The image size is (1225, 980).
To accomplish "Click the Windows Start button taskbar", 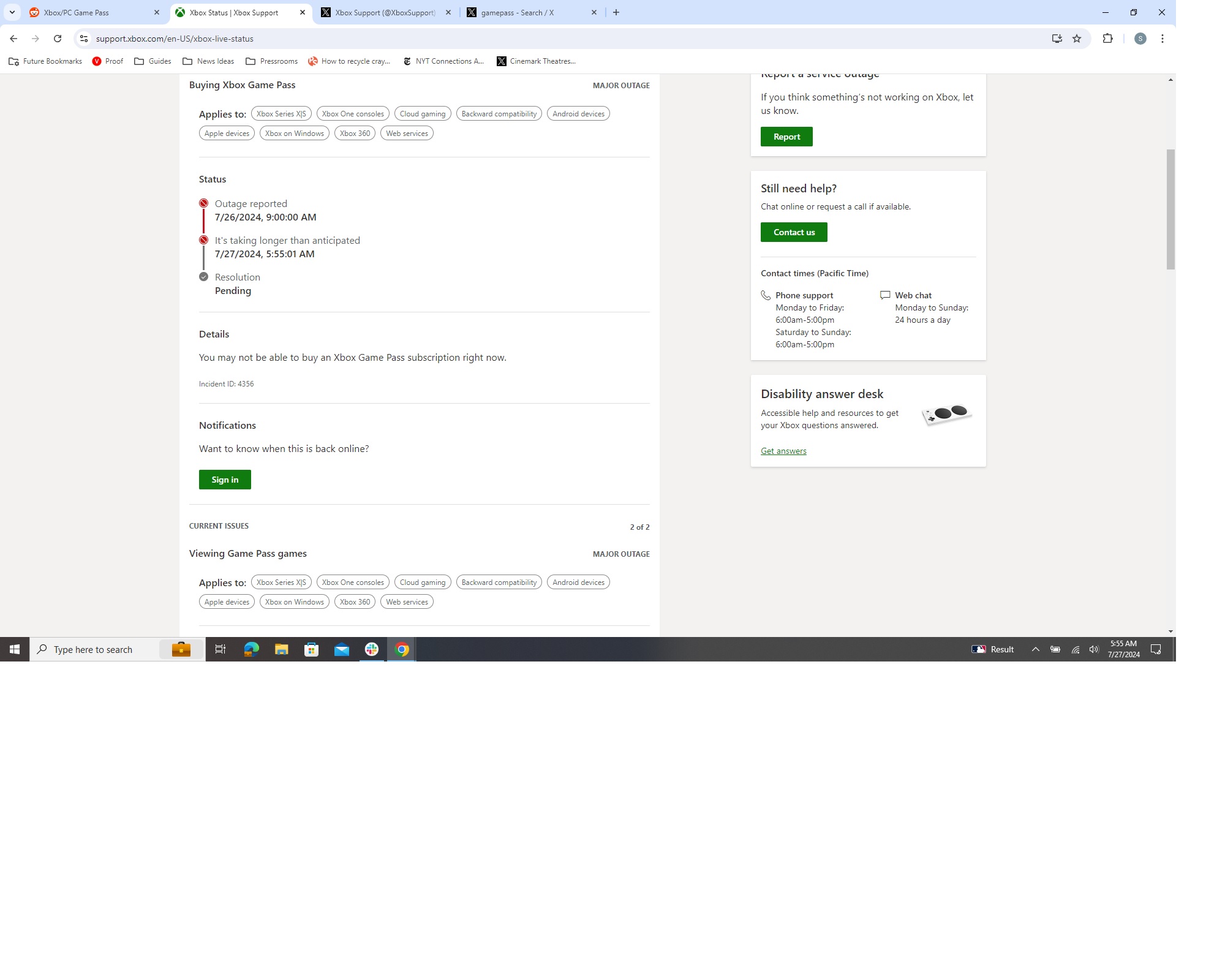I will [x=15, y=649].
